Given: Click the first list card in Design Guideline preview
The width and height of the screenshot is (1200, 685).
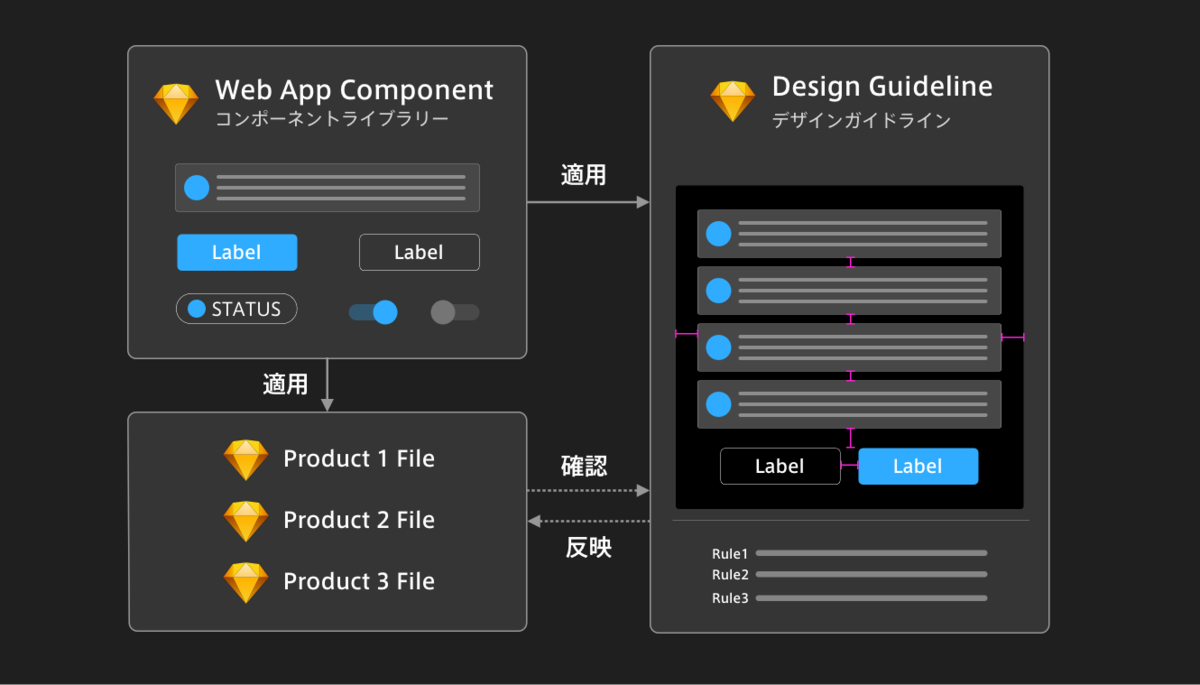Looking at the screenshot, I should pos(849,234).
